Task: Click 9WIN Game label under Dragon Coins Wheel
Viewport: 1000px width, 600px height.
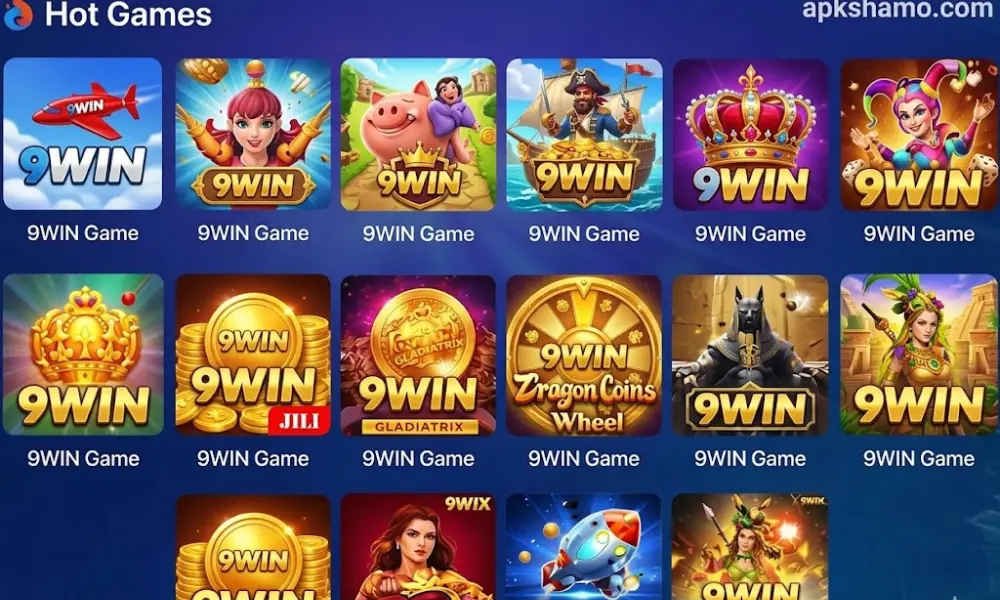Action: point(584,458)
